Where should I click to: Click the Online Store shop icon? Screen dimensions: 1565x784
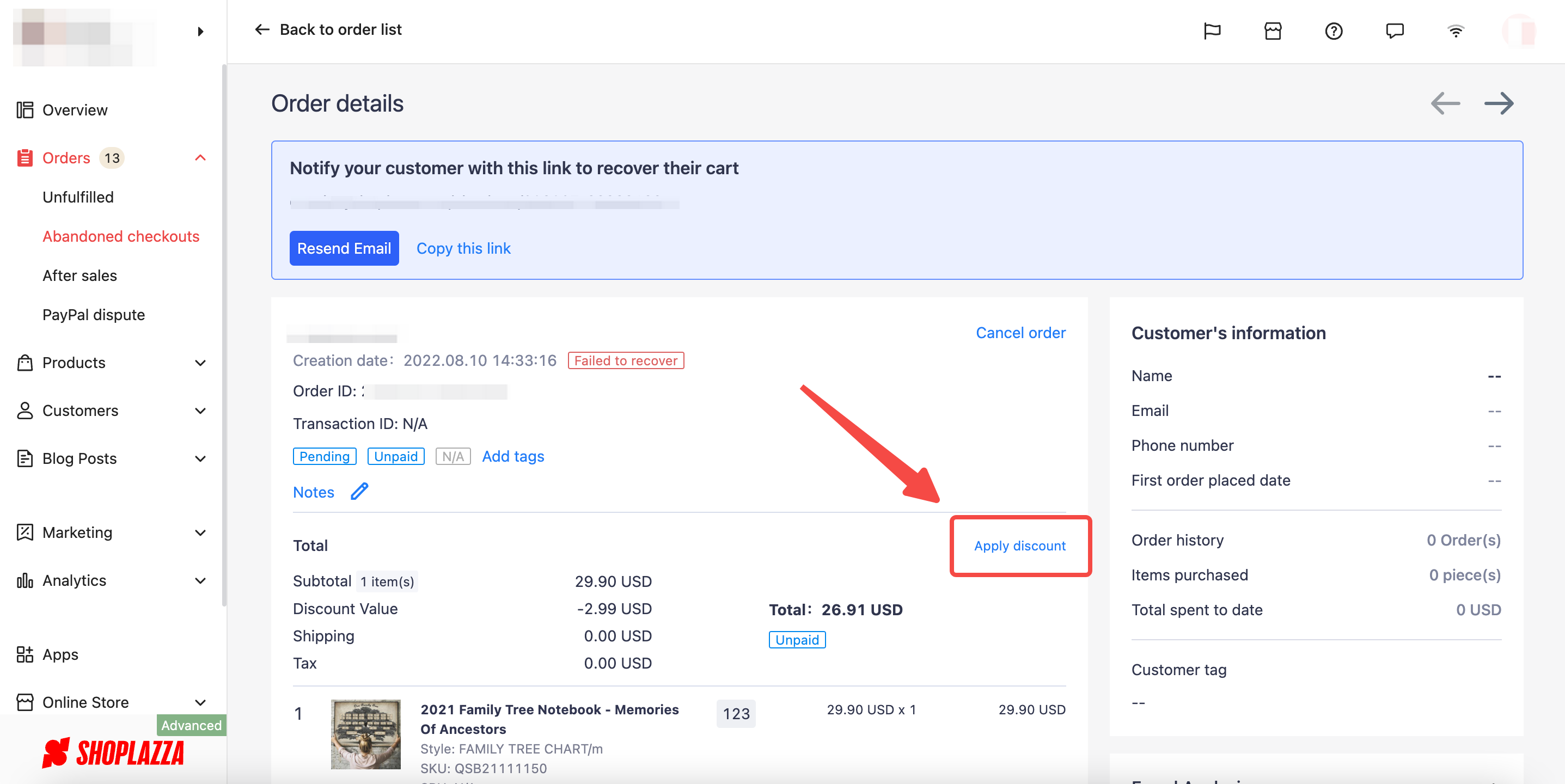coord(25,703)
